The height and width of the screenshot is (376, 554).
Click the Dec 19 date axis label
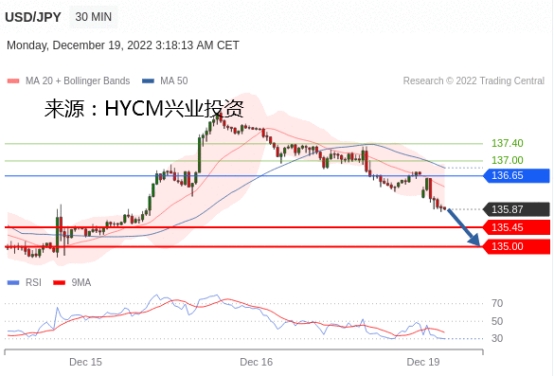pos(423,362)
